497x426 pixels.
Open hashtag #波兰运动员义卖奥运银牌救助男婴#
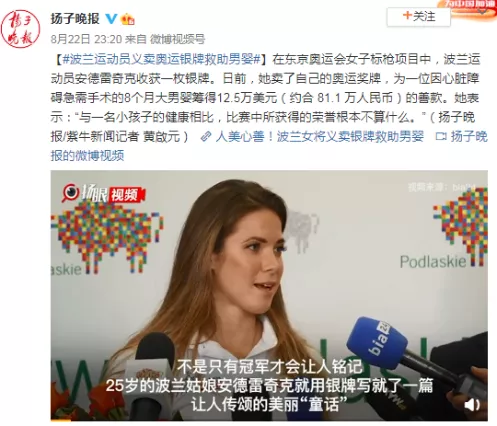(x=161, y=60)
